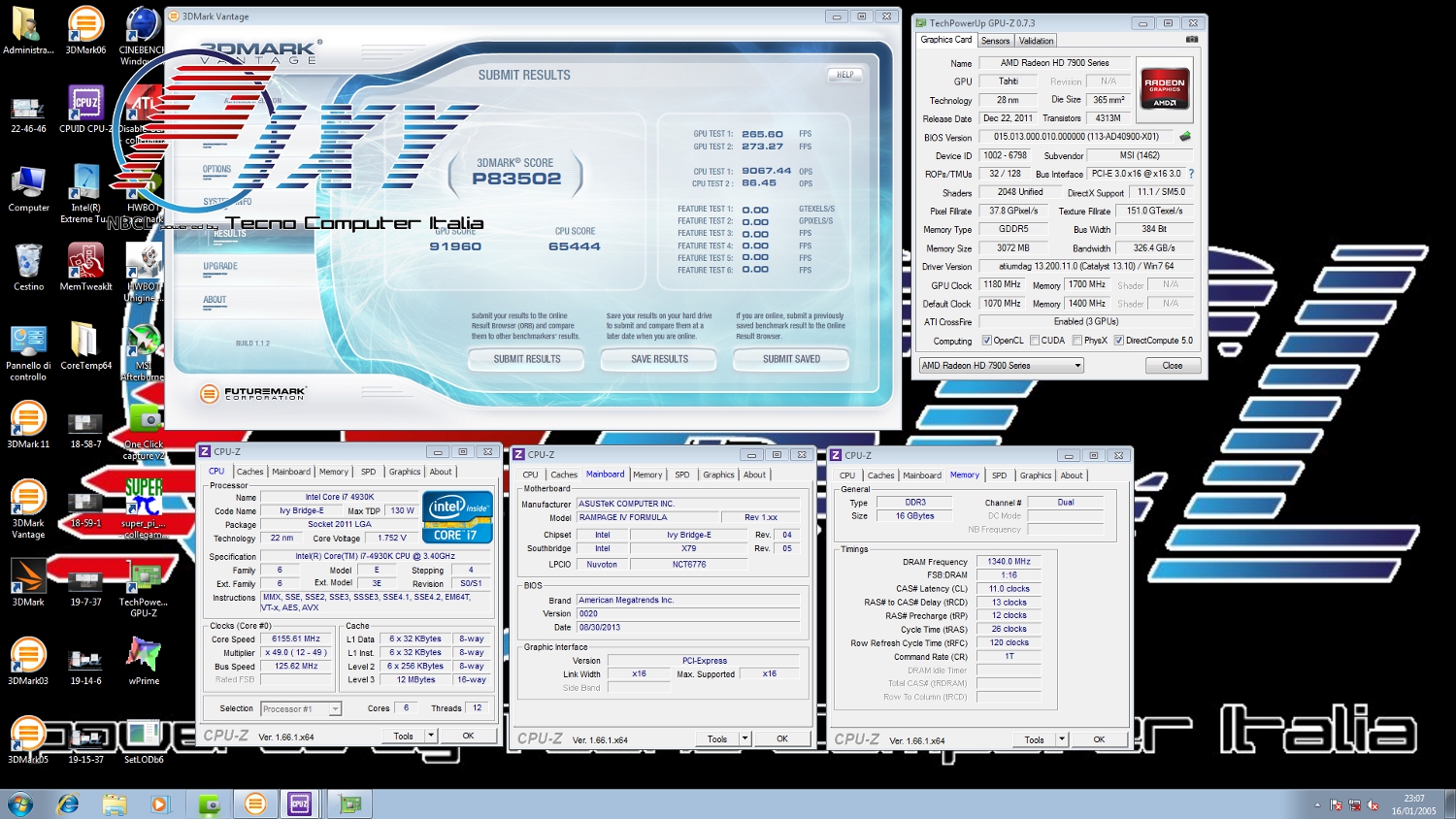Open Caches tab in the left CPU-Z window

(x=250, y=472)
